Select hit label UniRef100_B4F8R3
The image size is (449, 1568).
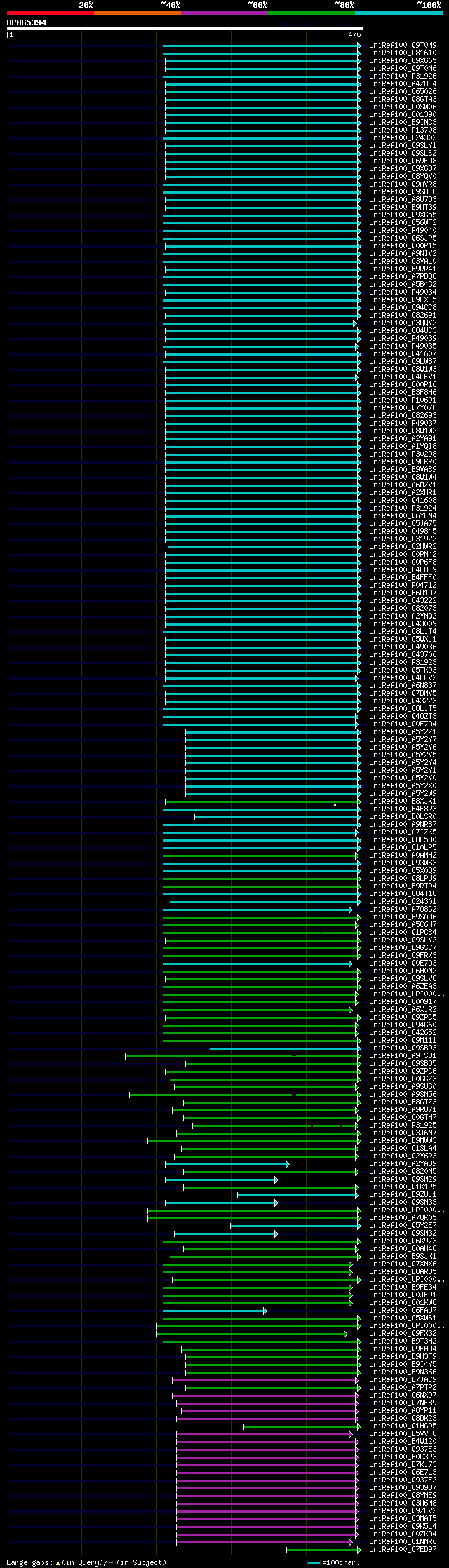[403, 809]
